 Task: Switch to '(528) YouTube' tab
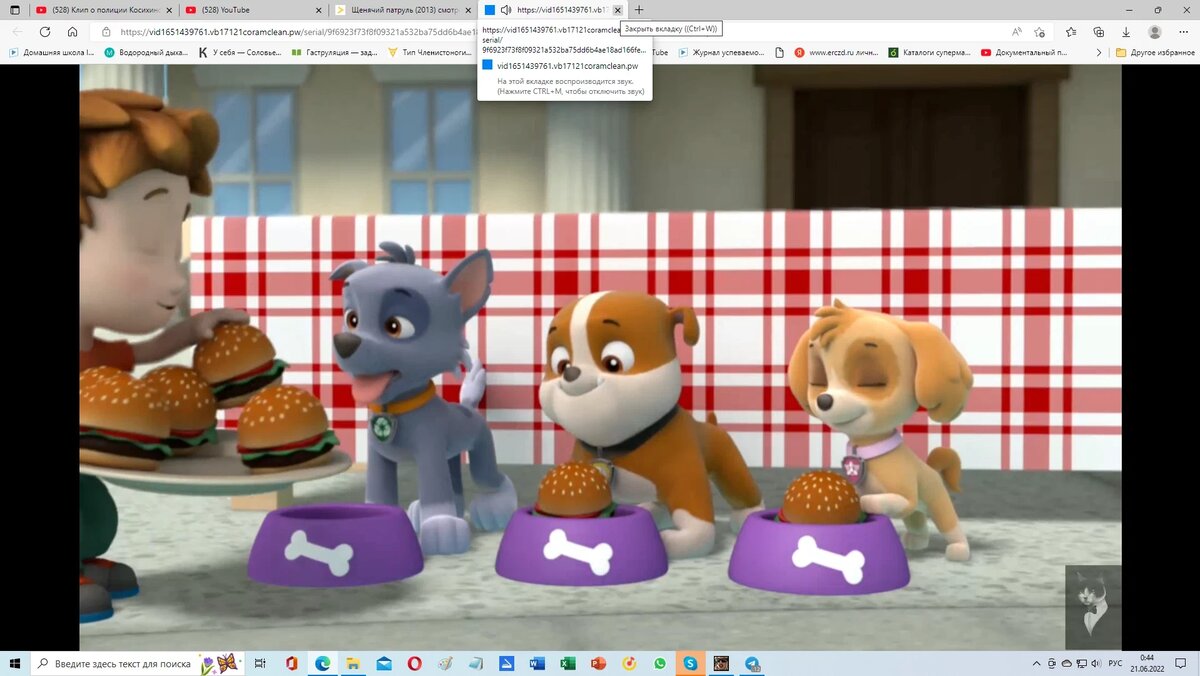coord(252,10)
